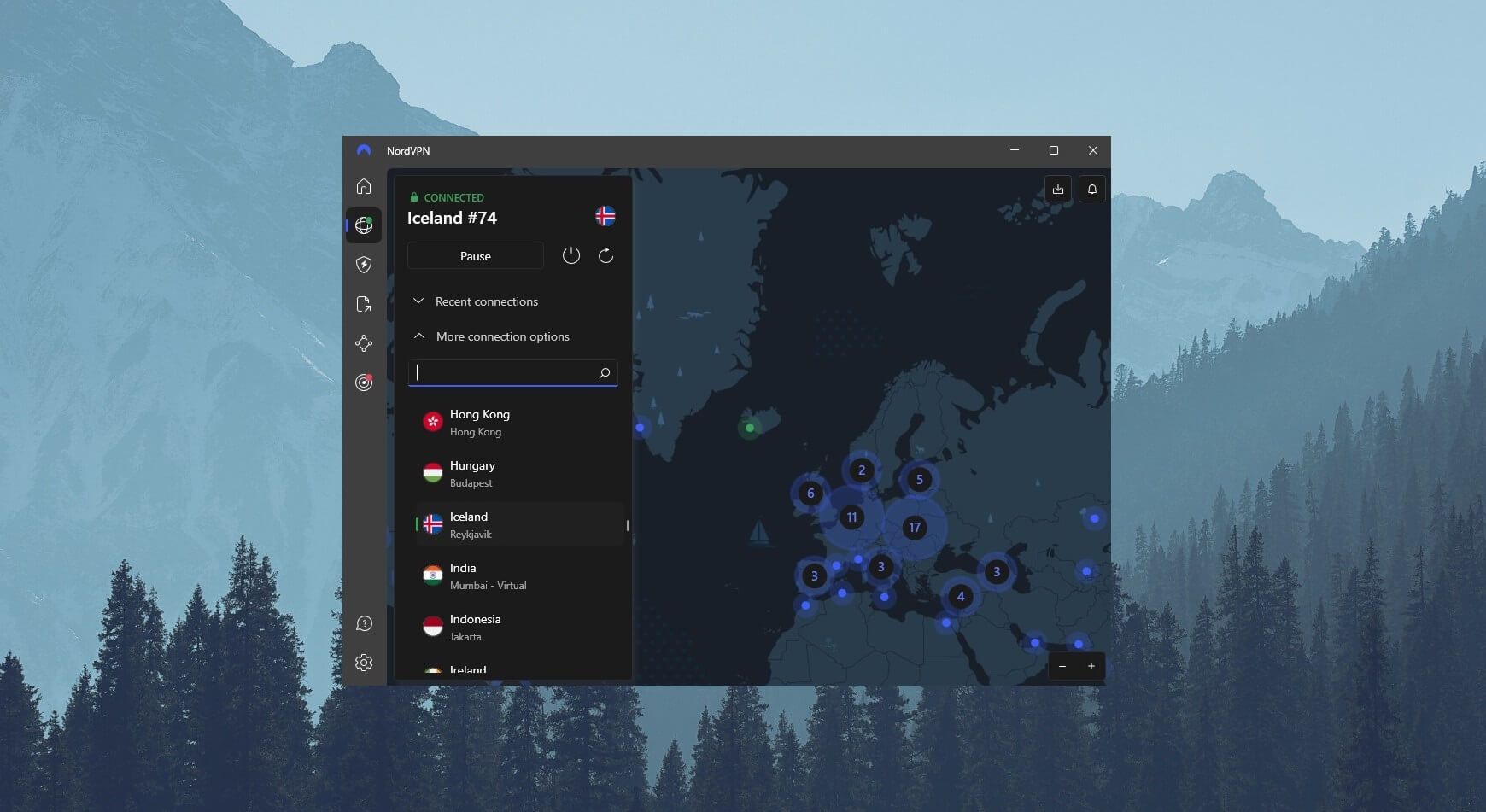
Task: Zoom out the map with minus button
Action: coord(1062,666)
